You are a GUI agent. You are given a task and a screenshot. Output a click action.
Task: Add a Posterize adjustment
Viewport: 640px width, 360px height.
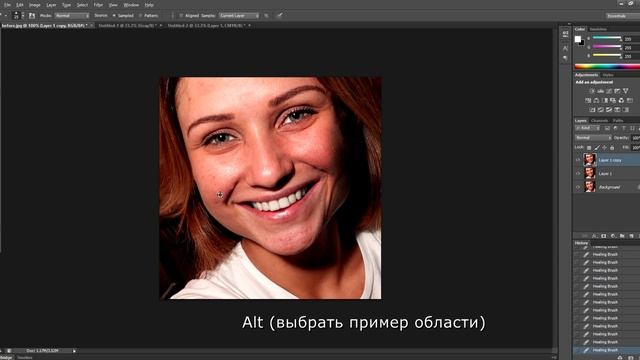pos(600,110)
